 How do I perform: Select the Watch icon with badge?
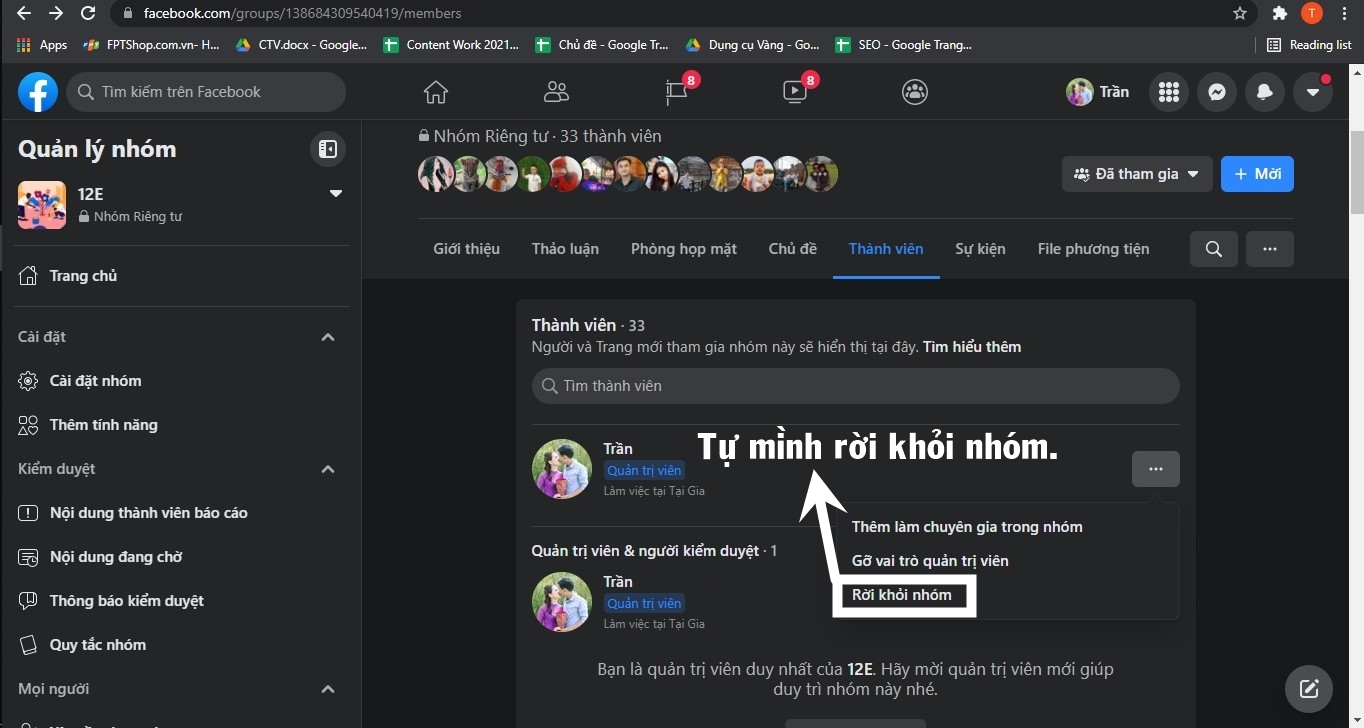(x=794, y=92)
